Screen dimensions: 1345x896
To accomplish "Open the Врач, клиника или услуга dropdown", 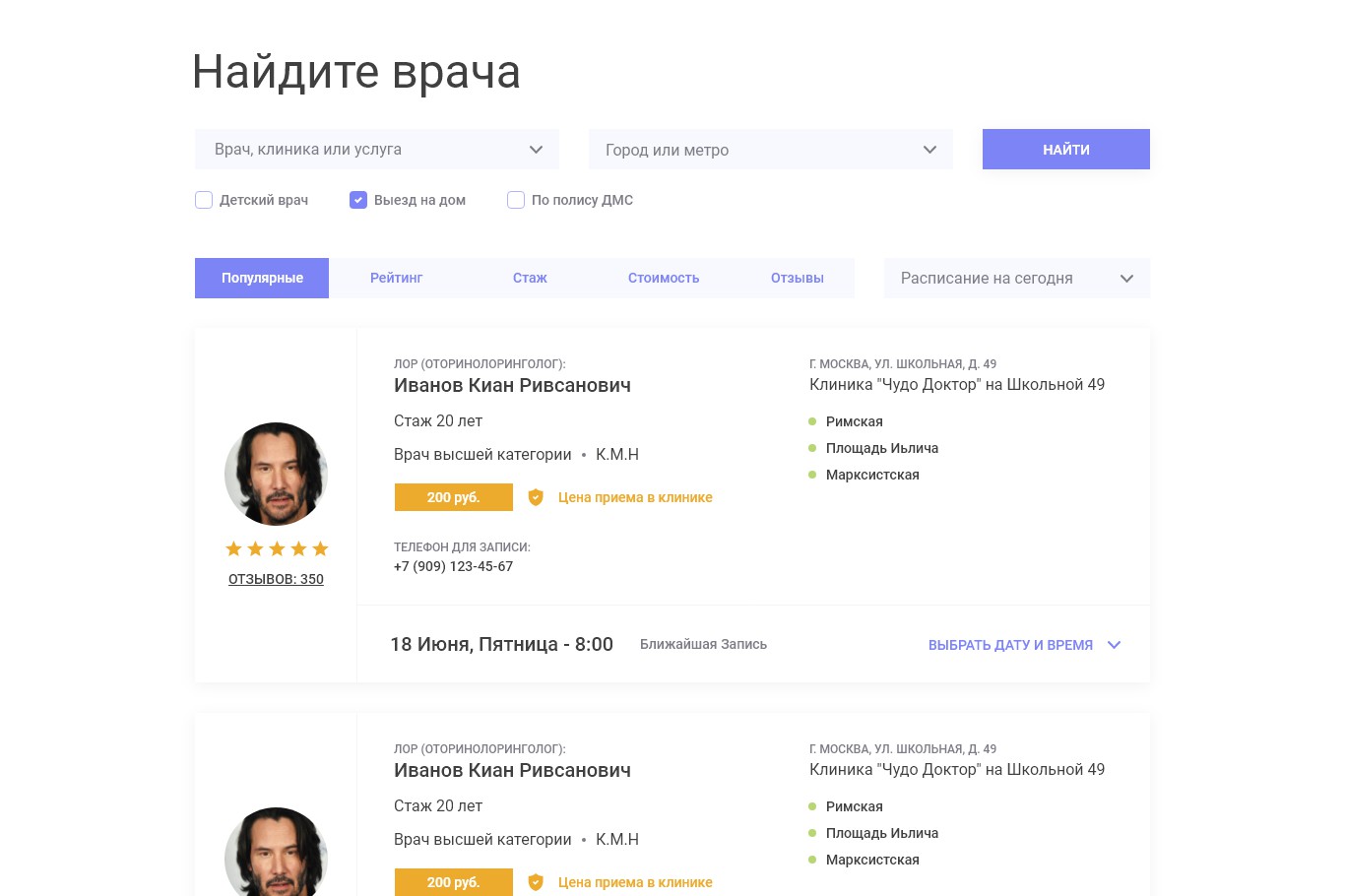I will pos(377,150).
